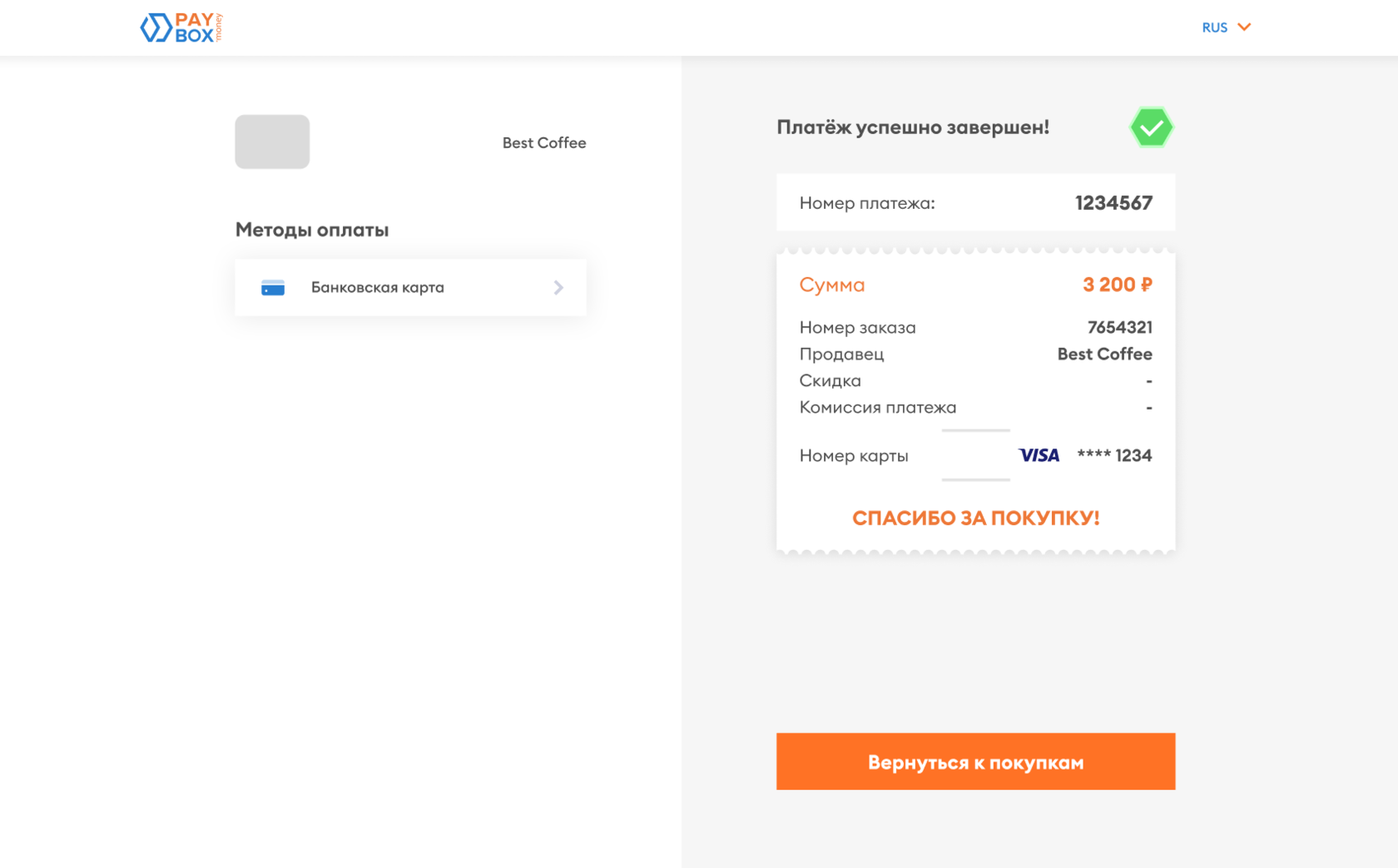Click the Best Coffee merchant name

543,142
